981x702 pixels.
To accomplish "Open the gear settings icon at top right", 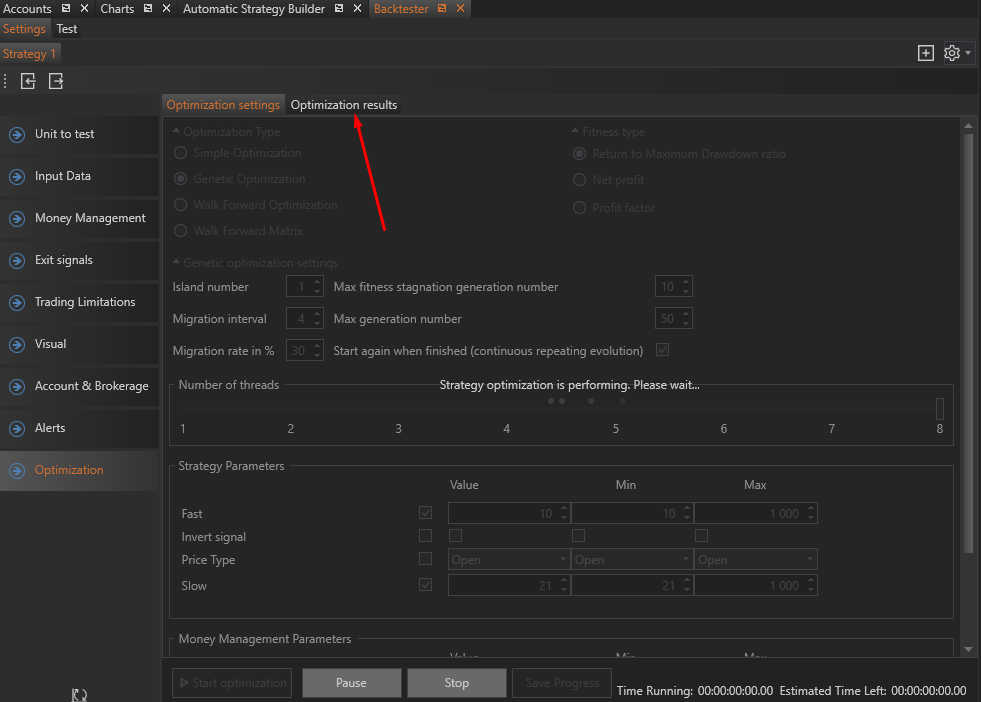I will (952, 53).
